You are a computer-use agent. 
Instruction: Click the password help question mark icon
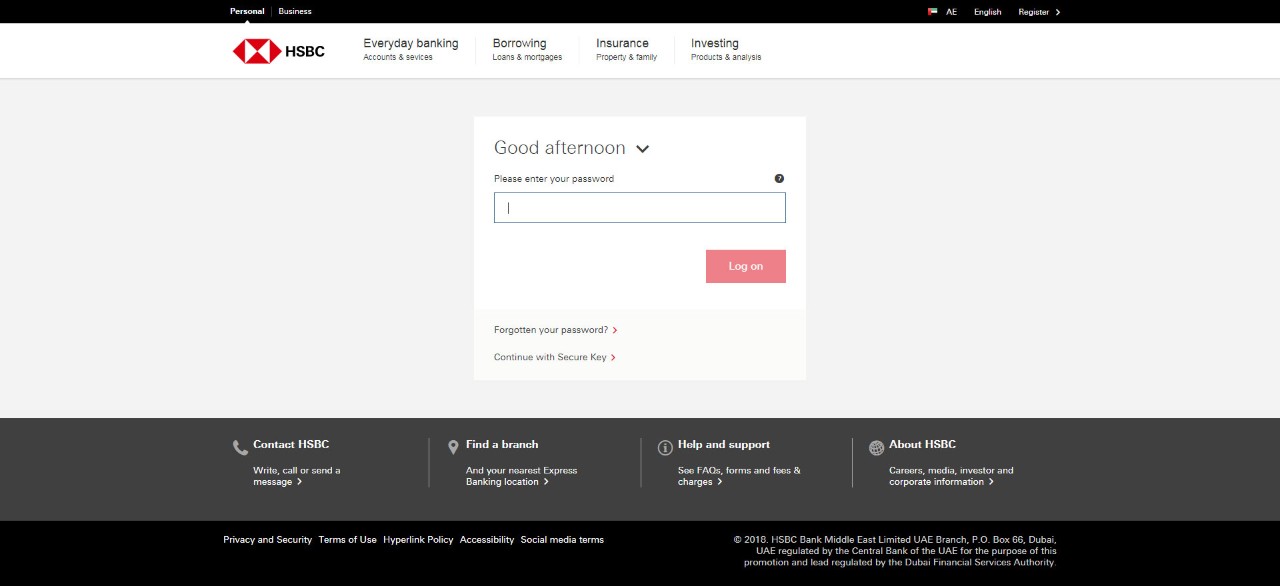tap(779, 178)
